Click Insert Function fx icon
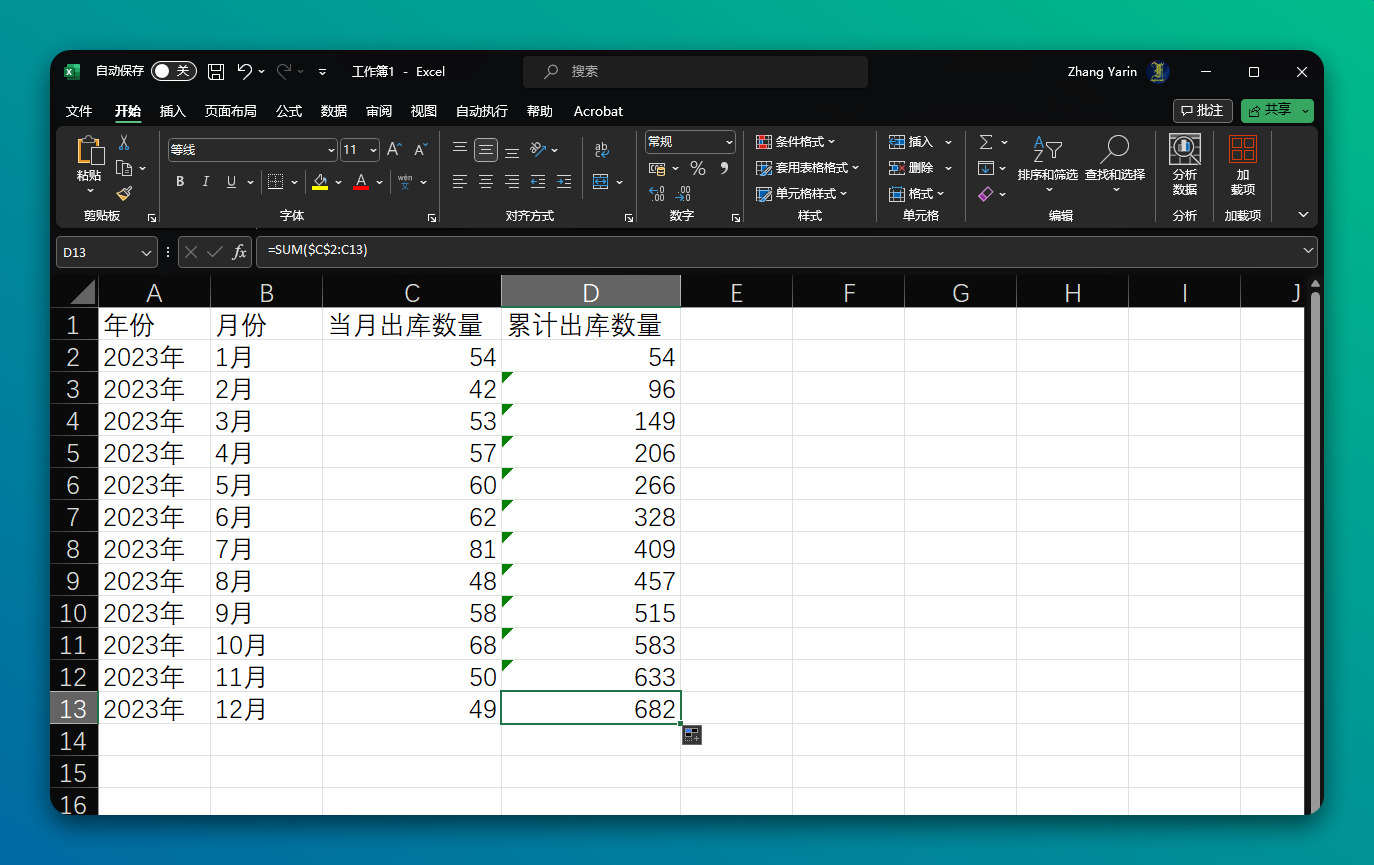 click(x=239, y=252)
